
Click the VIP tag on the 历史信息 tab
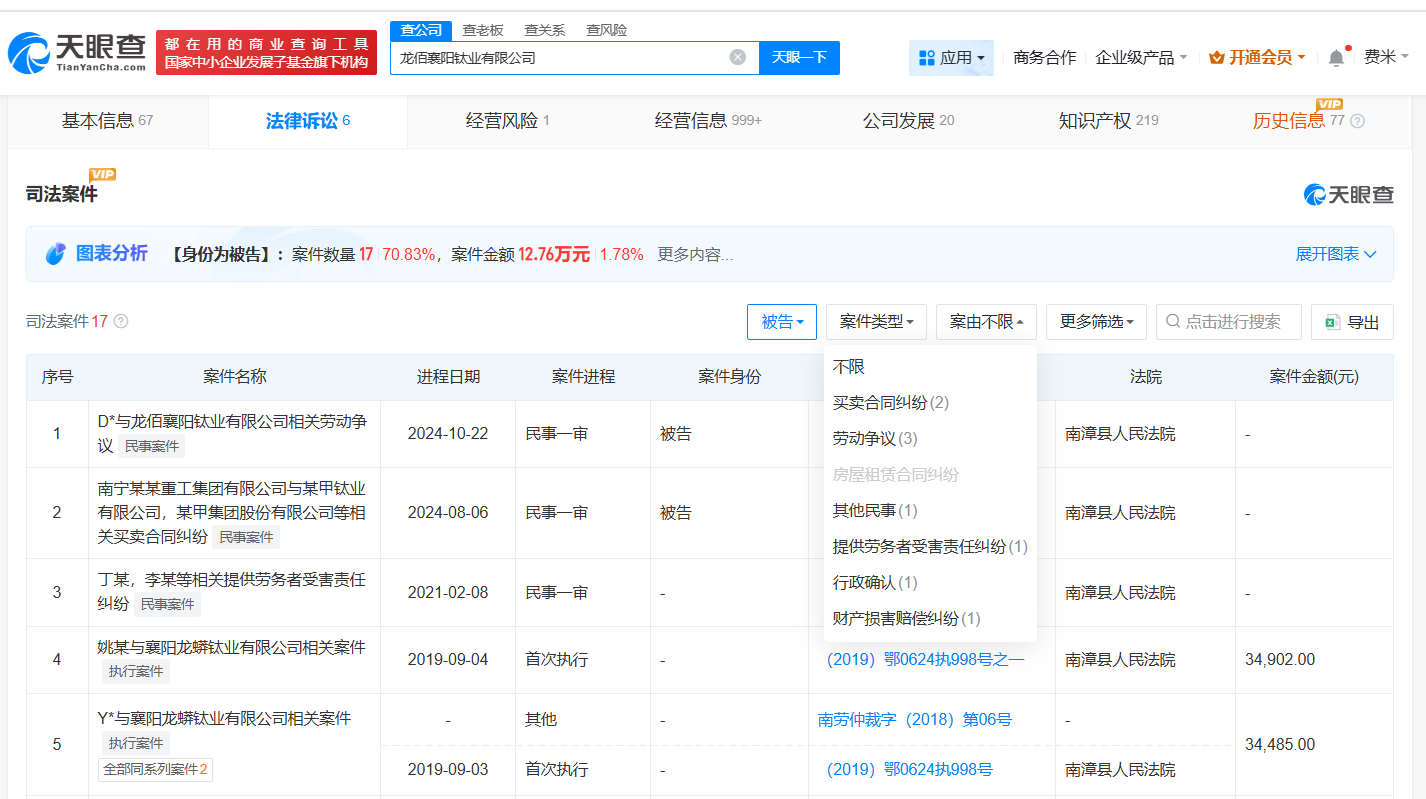point(1330,104)
